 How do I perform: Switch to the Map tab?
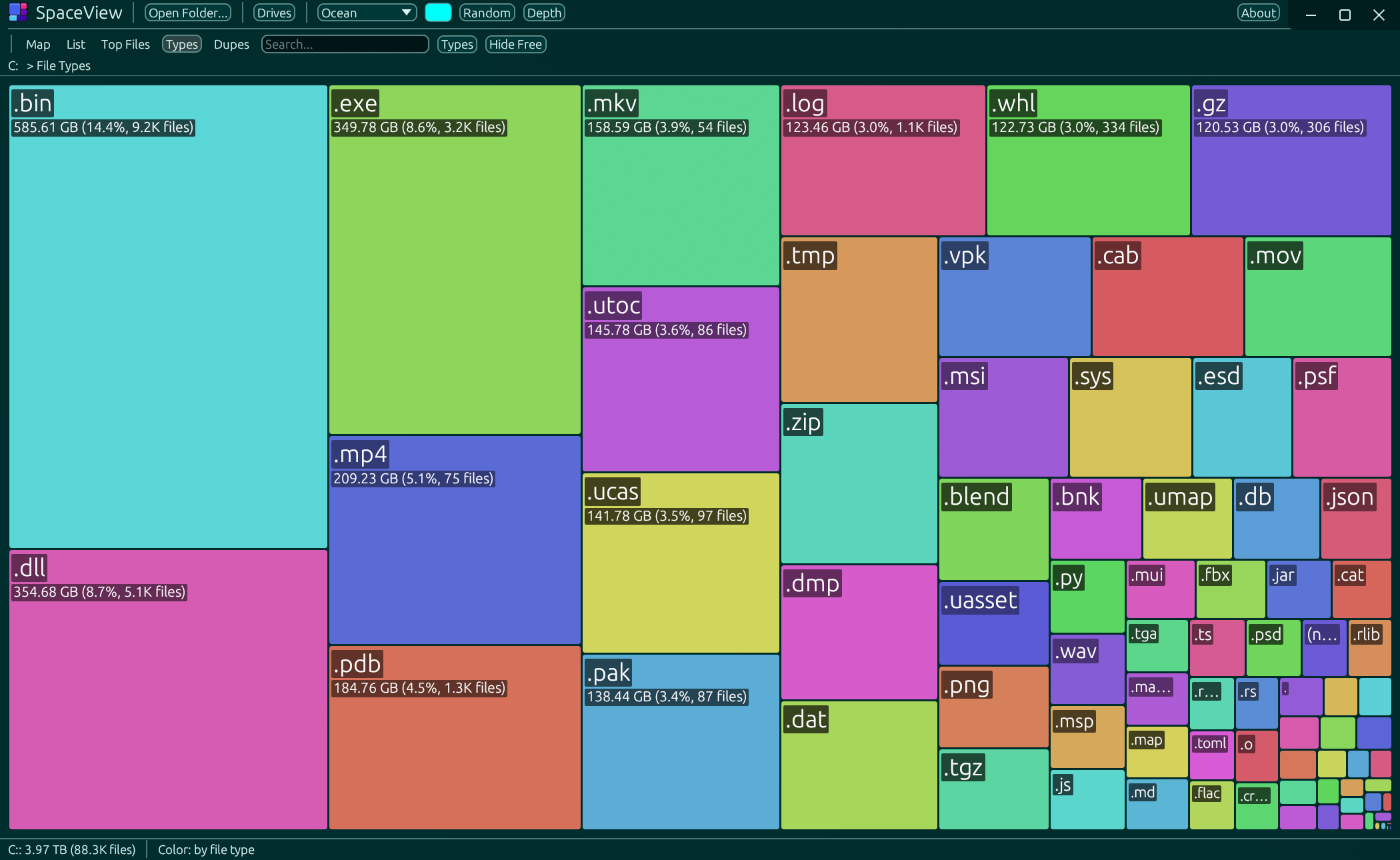click(38, 44)
